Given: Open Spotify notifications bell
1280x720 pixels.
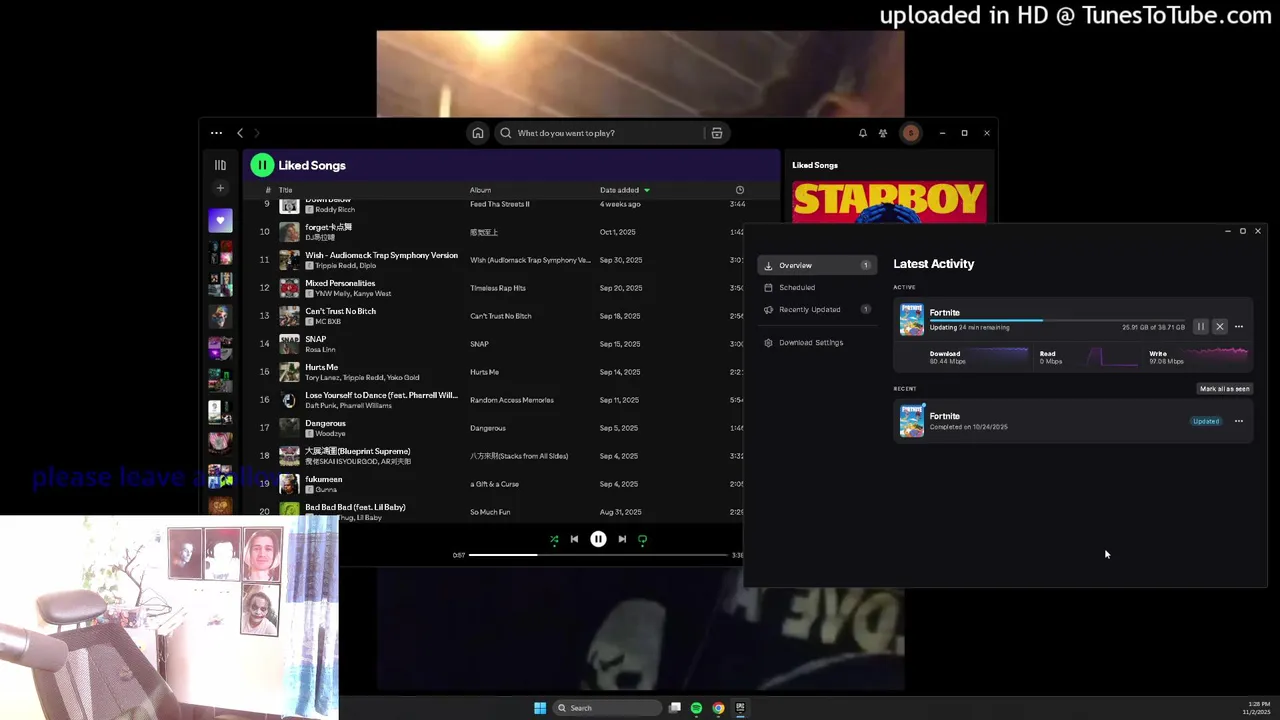Looking at the screenshot, I should [863, 133].
